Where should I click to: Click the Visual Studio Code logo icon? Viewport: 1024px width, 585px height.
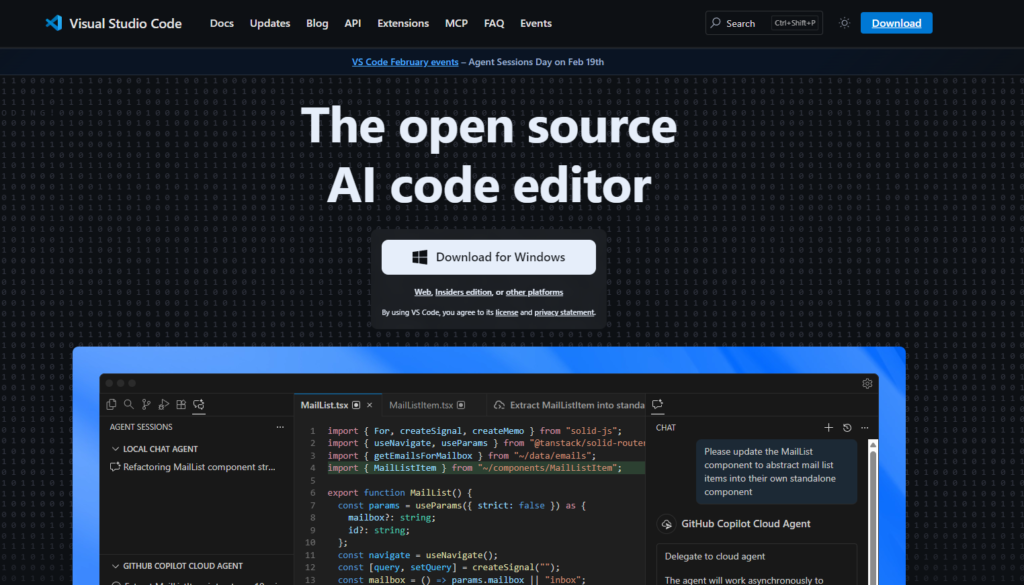(54, 23)
